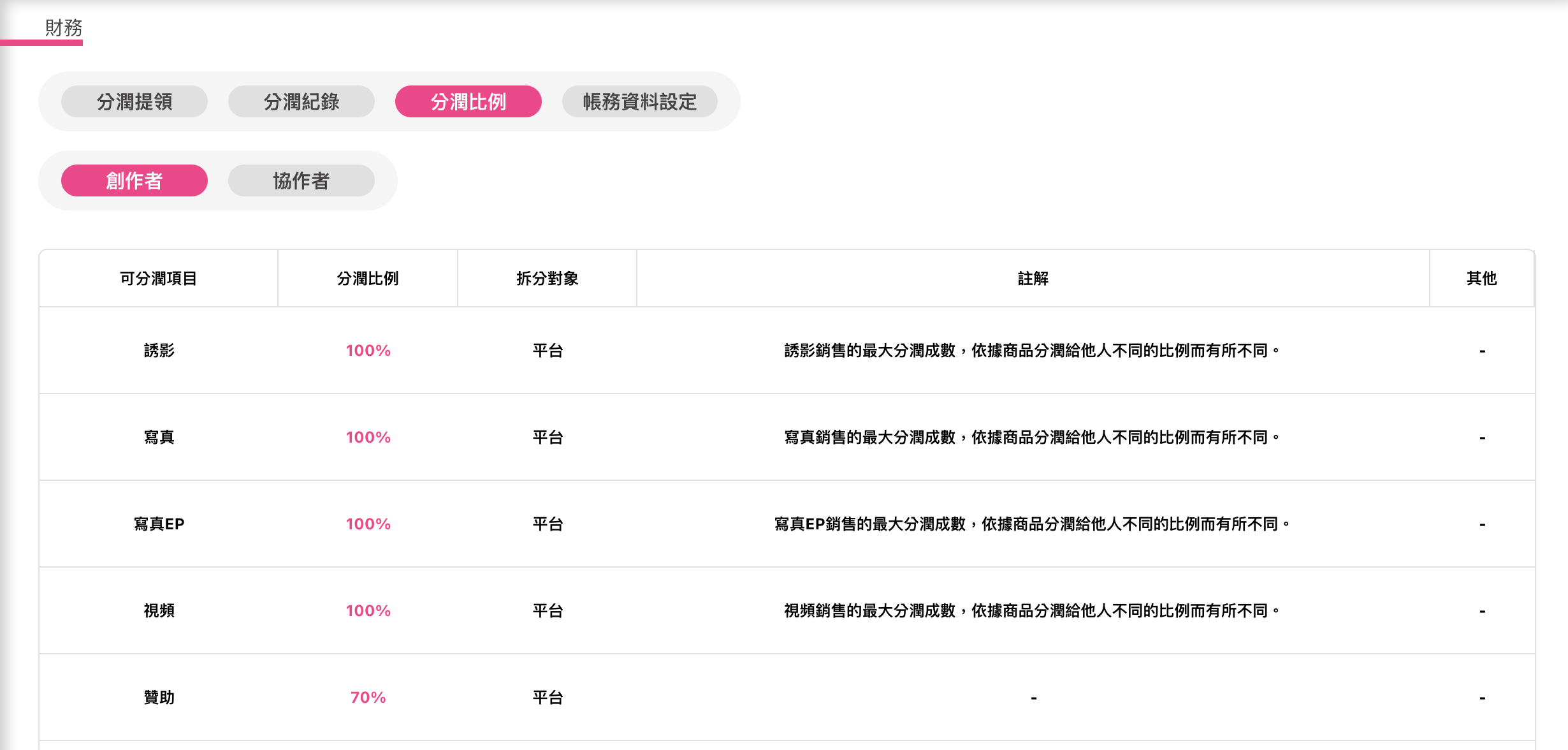Click the 拆分對象 column header
The width and height of the screenshot is (1568, 750).
tap(548, 279)
